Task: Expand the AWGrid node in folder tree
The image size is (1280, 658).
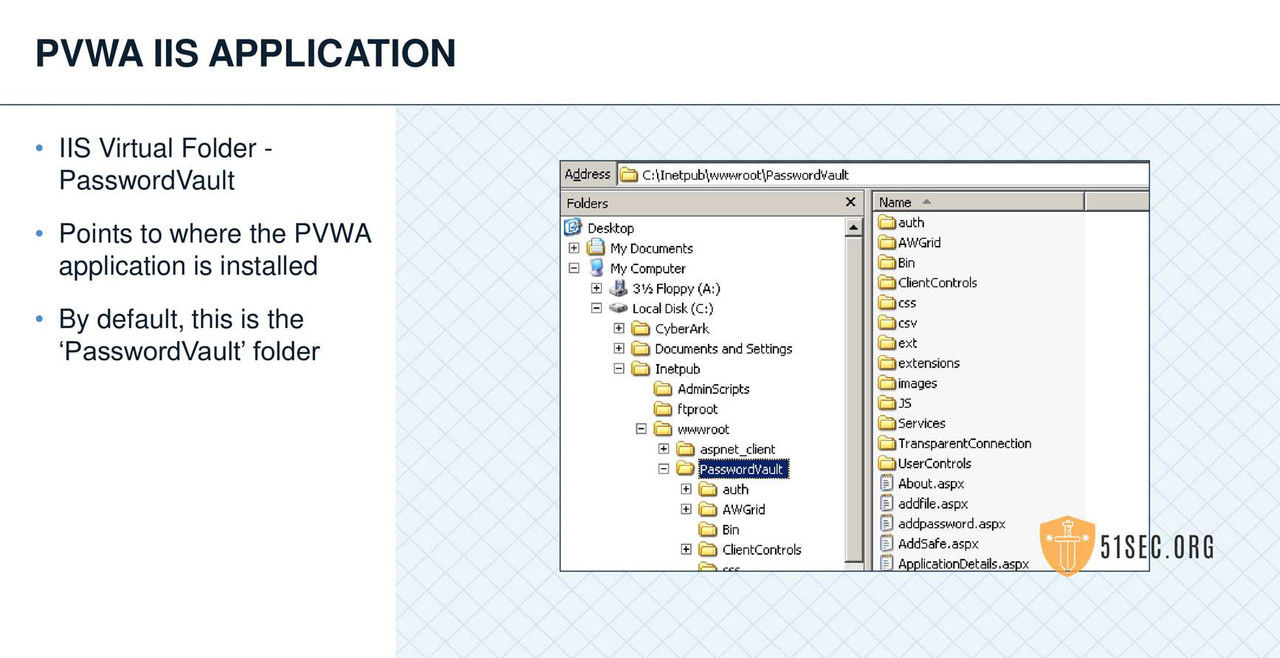Action: click(686, 509)
